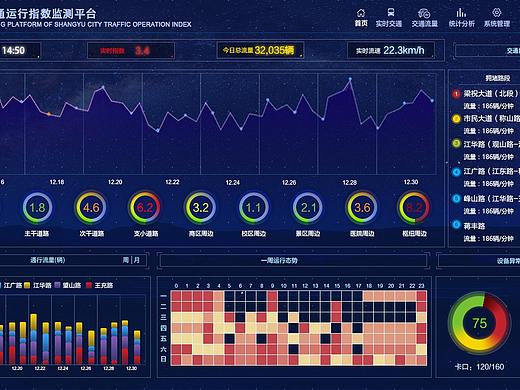The image size is (520, 390).
Task: Click the 一周运行态势 panel header
Action: point(279,260)
